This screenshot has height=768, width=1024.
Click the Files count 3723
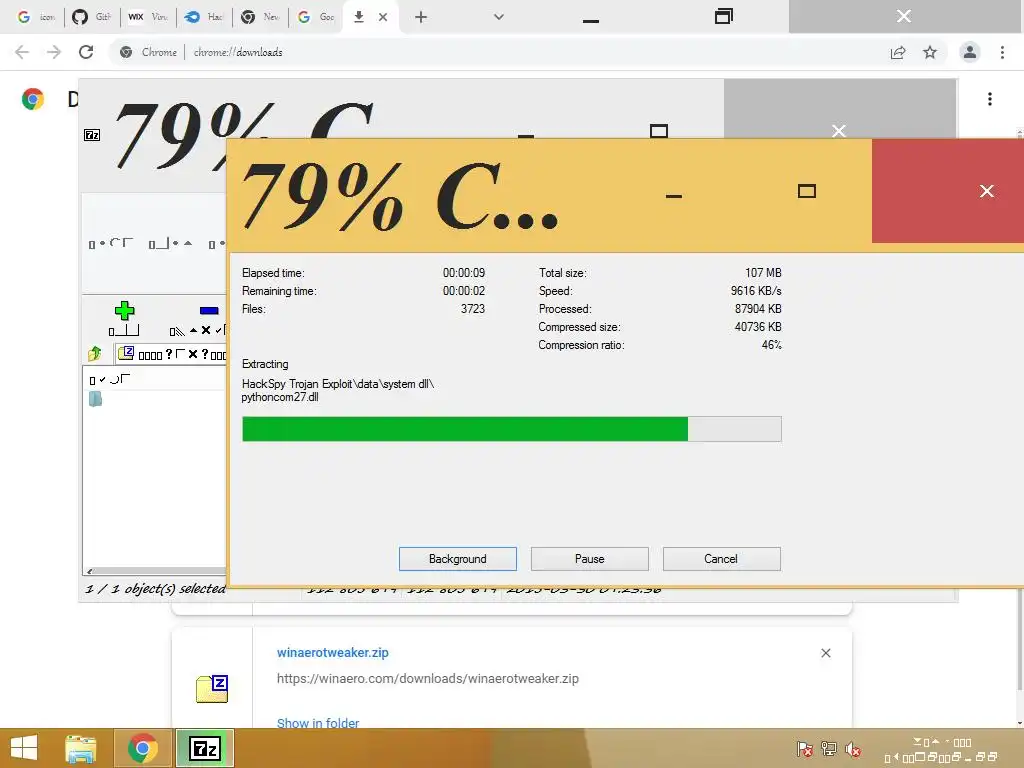472,309
